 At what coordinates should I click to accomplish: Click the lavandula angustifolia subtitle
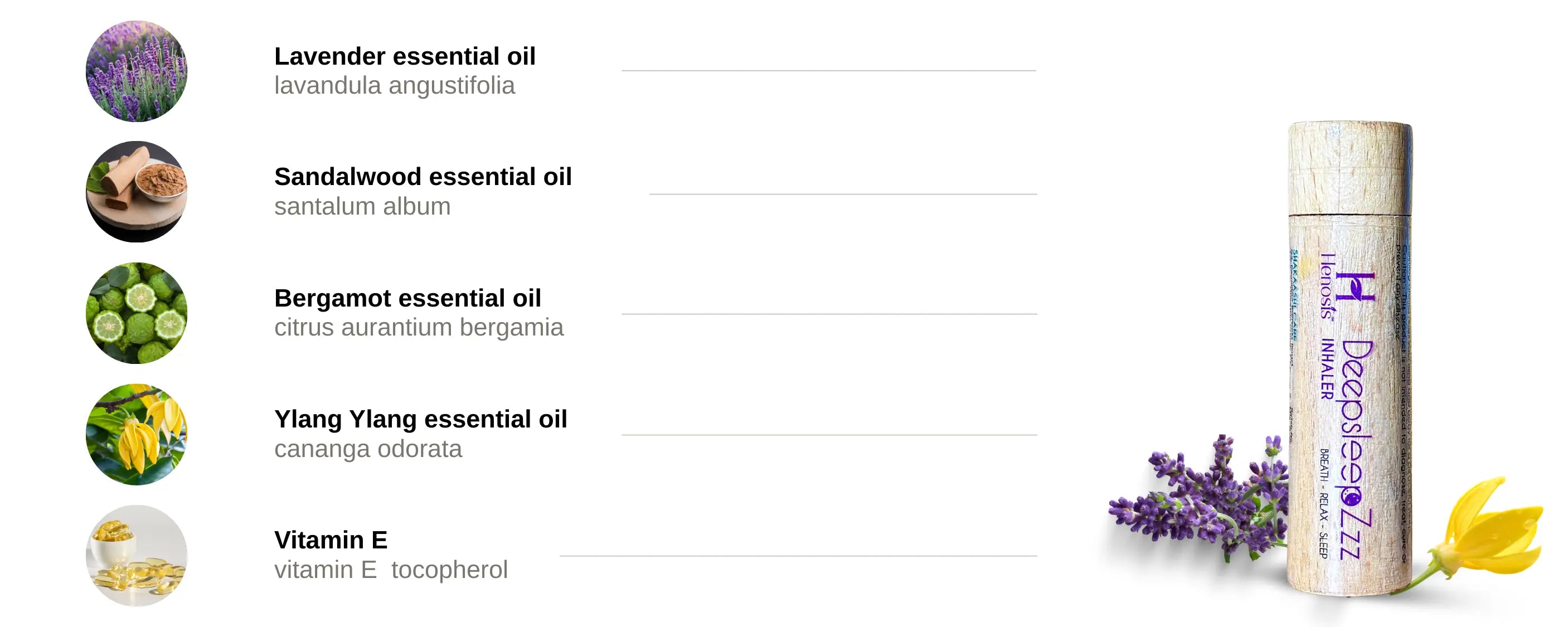click(395, 86)
